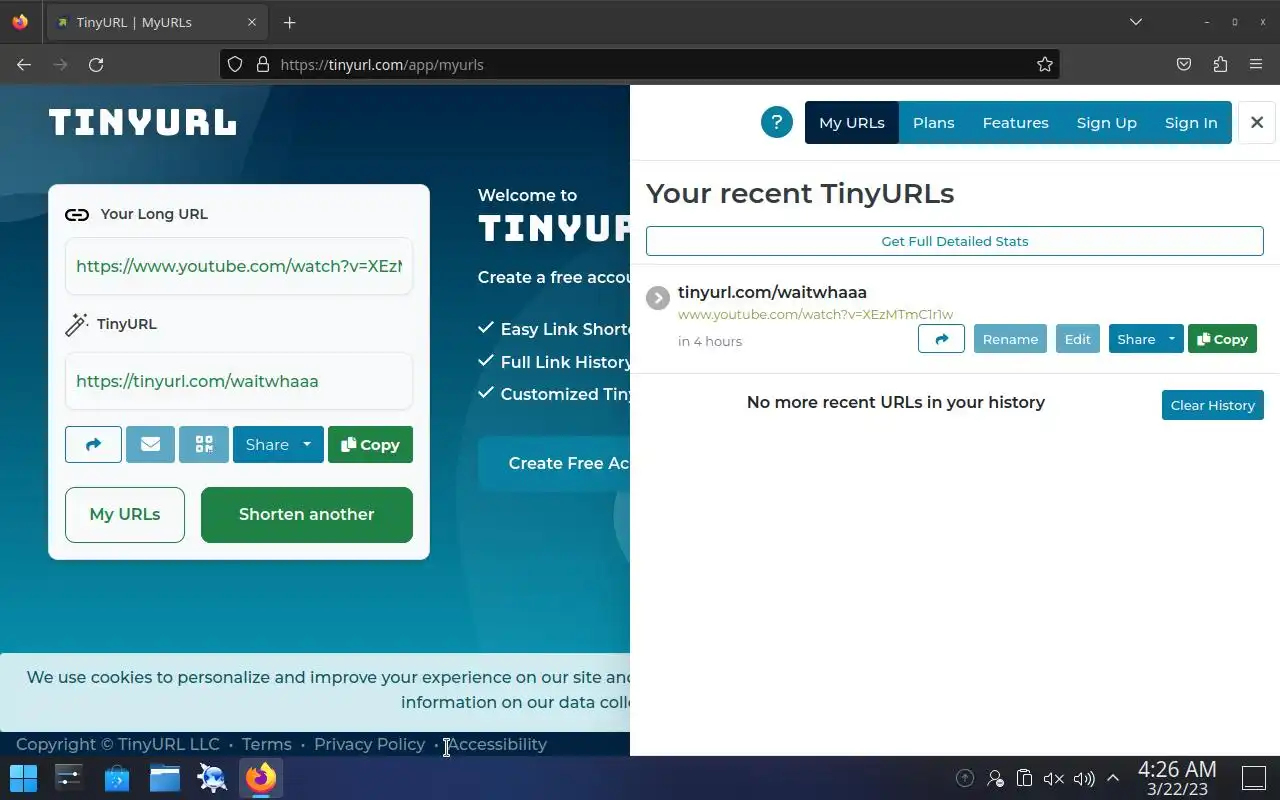Copy the shortened URL under the TinyURL field
The height and width of the screenshot is (800, 1280).
(x=370, y=445)
